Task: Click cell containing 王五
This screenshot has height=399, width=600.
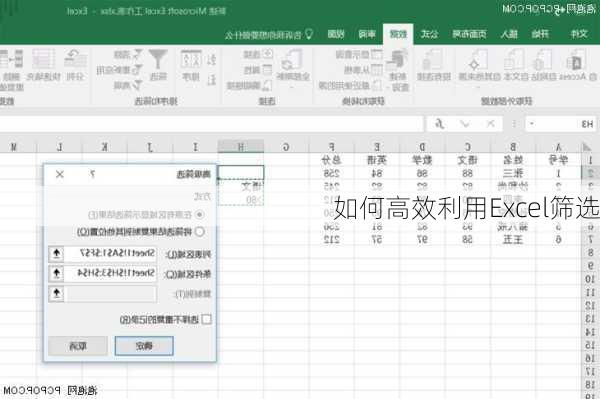Action: 513,239
